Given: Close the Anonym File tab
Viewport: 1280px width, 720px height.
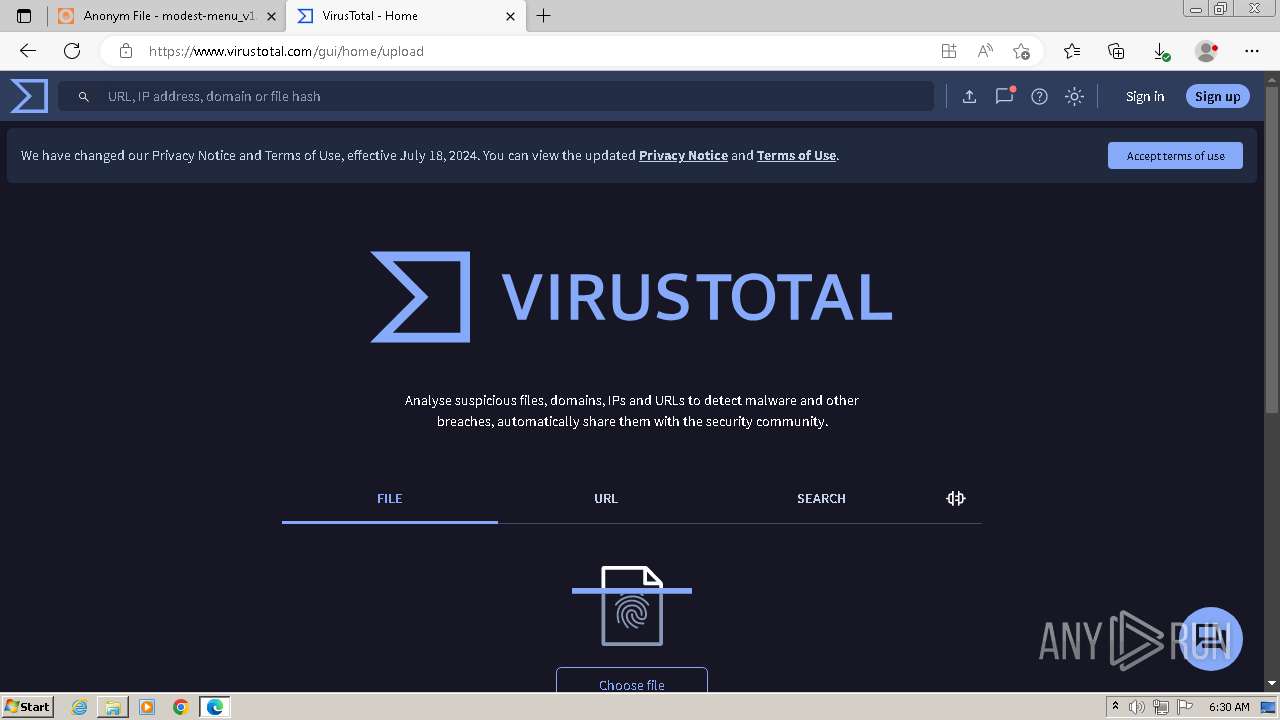Looking at the screenshot, I should 271,16.
